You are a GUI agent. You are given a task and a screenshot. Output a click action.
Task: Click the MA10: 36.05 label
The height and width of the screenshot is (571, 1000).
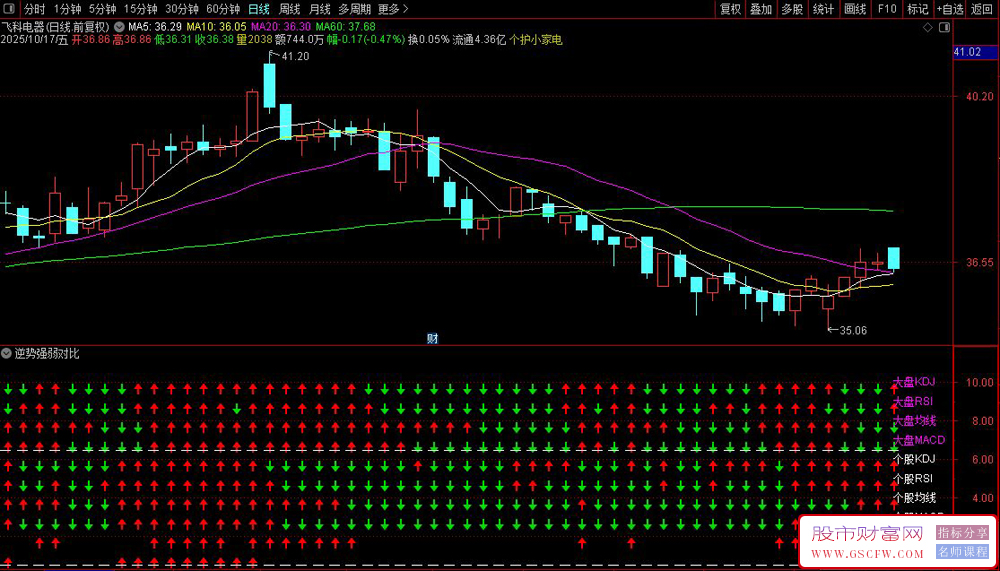click(x=216, y=27)
